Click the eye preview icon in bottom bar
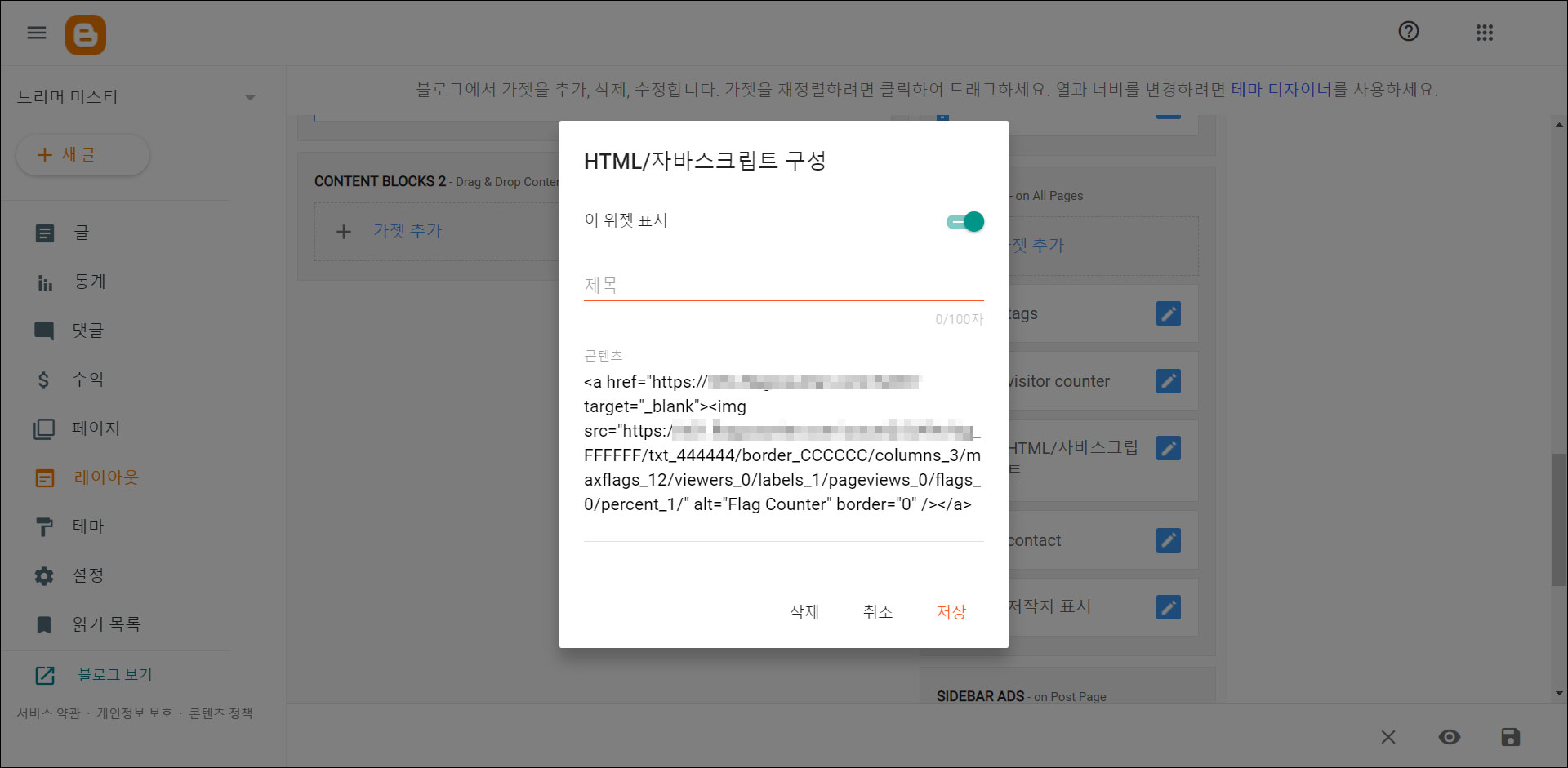 point(1450,737)
